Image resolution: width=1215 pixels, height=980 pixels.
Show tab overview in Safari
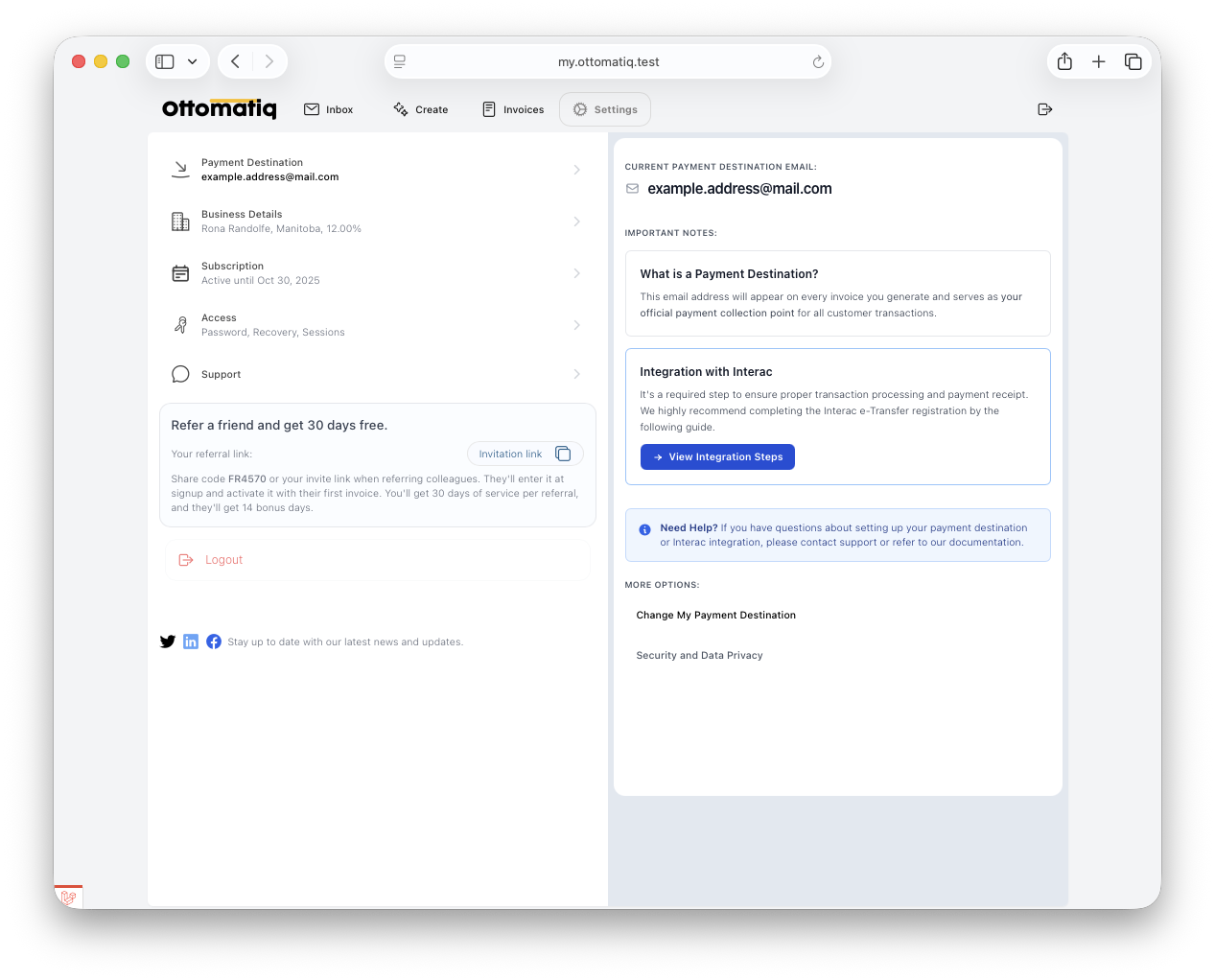point(1133,61)
